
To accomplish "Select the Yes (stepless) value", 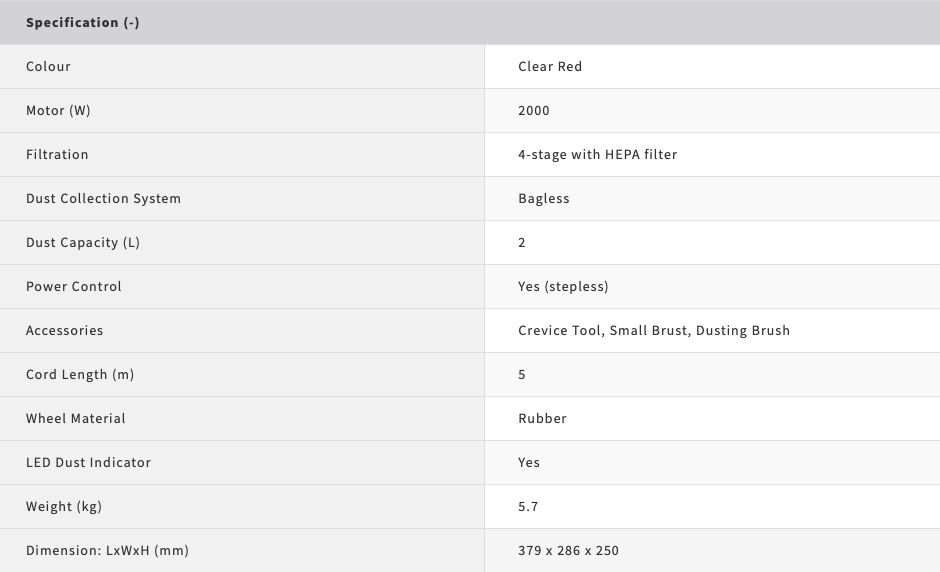I will (x=563, y=286).
